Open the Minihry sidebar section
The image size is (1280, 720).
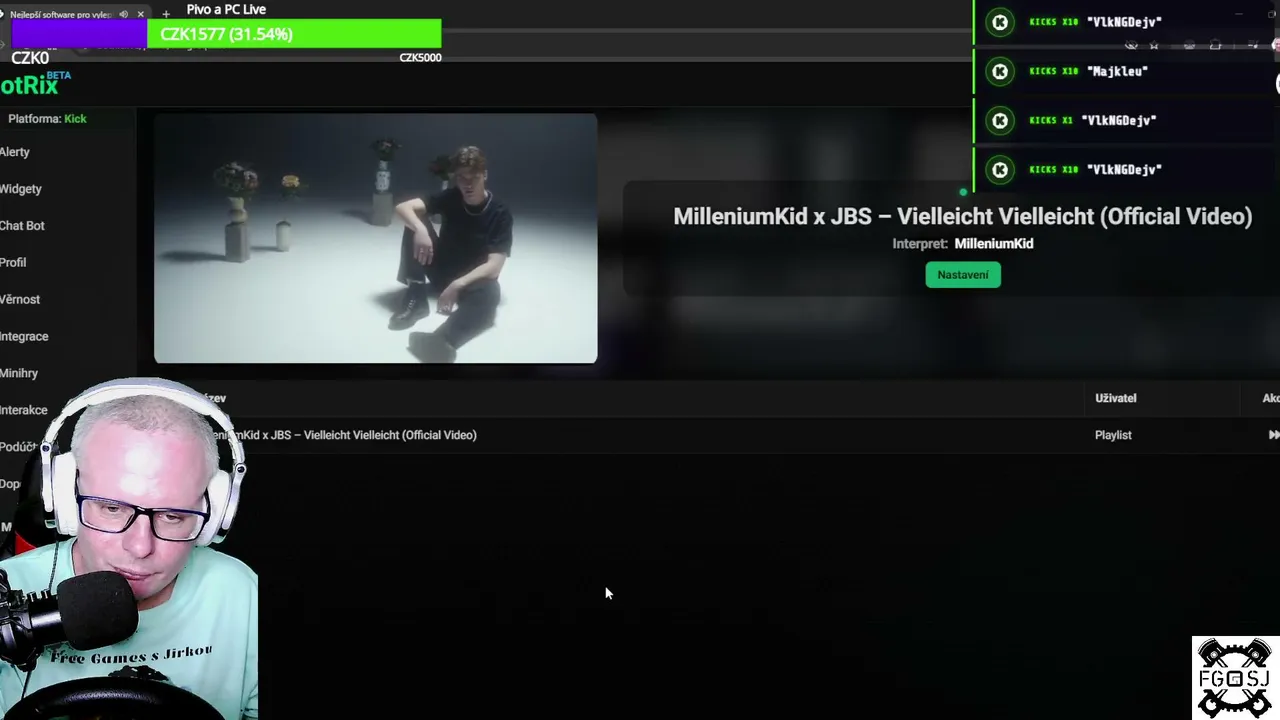19,374
